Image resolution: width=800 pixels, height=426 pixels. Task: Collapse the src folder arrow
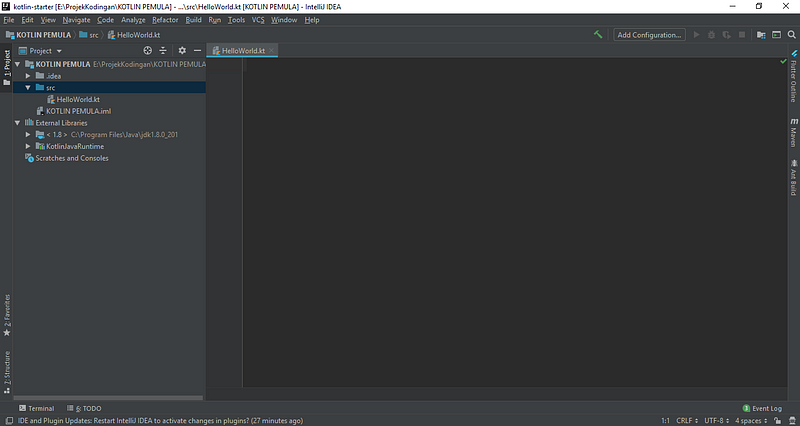coord(28,88)
